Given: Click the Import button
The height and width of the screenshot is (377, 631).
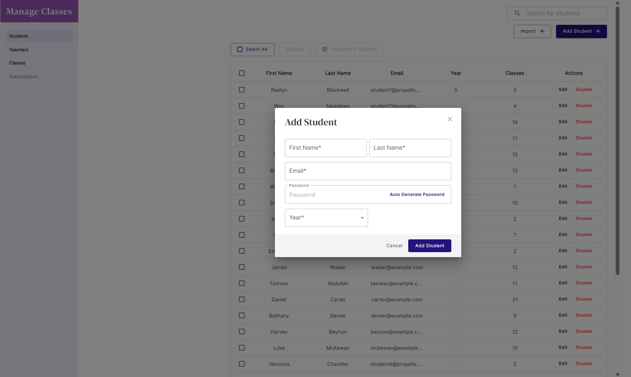Looking at the screenshot, I should coord(532,31).
